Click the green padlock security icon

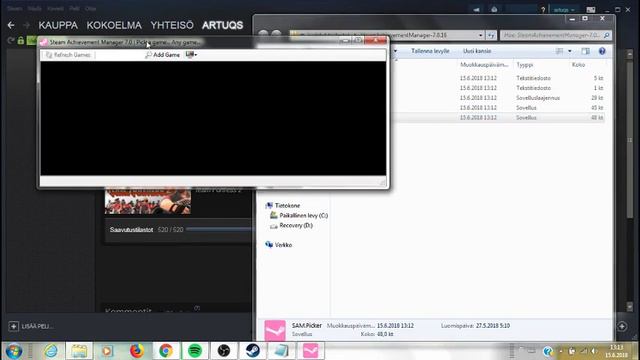20,40
